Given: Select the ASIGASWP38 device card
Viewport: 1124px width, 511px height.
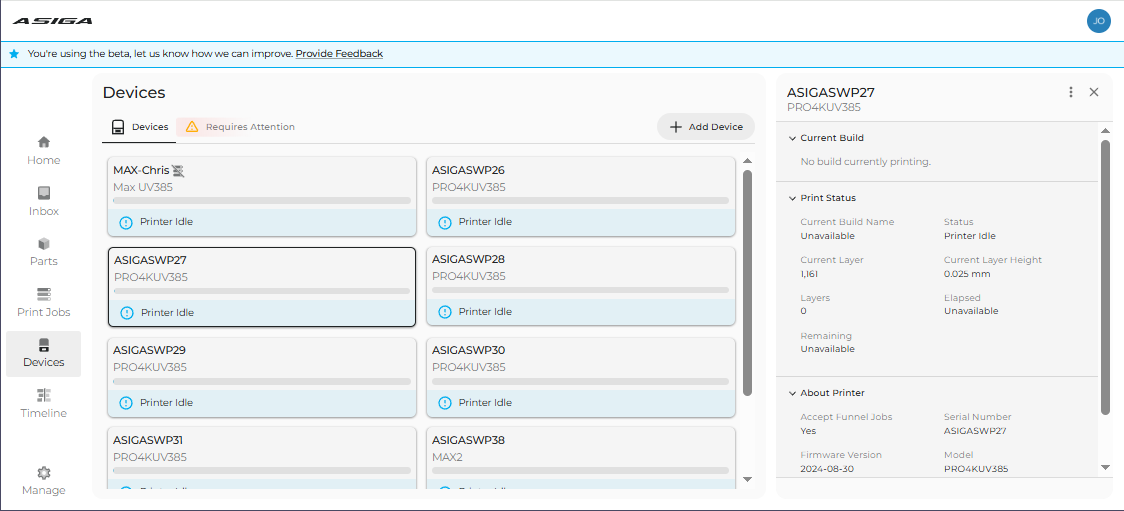Looking at the screenshot, I should pyautogui.click(x=581, y=459).
